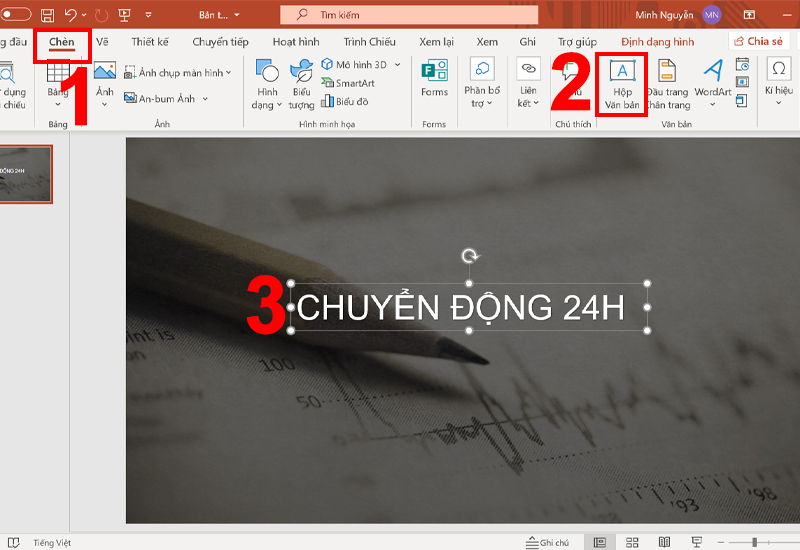Open the WordArt styles dropdown
Viewport: 800px width, 550px height.
click(x=713, y=85)
